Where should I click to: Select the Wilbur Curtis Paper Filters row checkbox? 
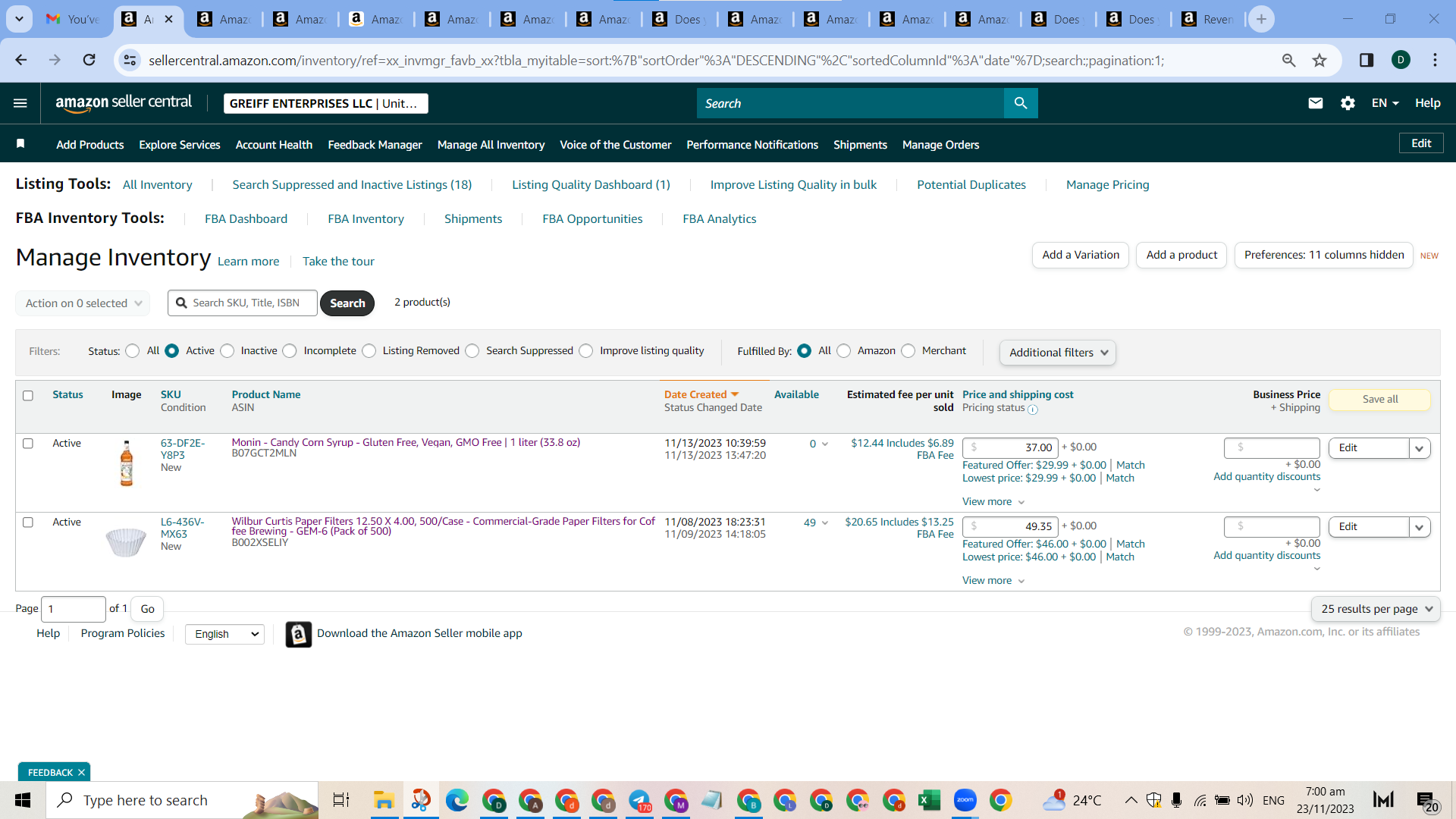tap(28, 522)
